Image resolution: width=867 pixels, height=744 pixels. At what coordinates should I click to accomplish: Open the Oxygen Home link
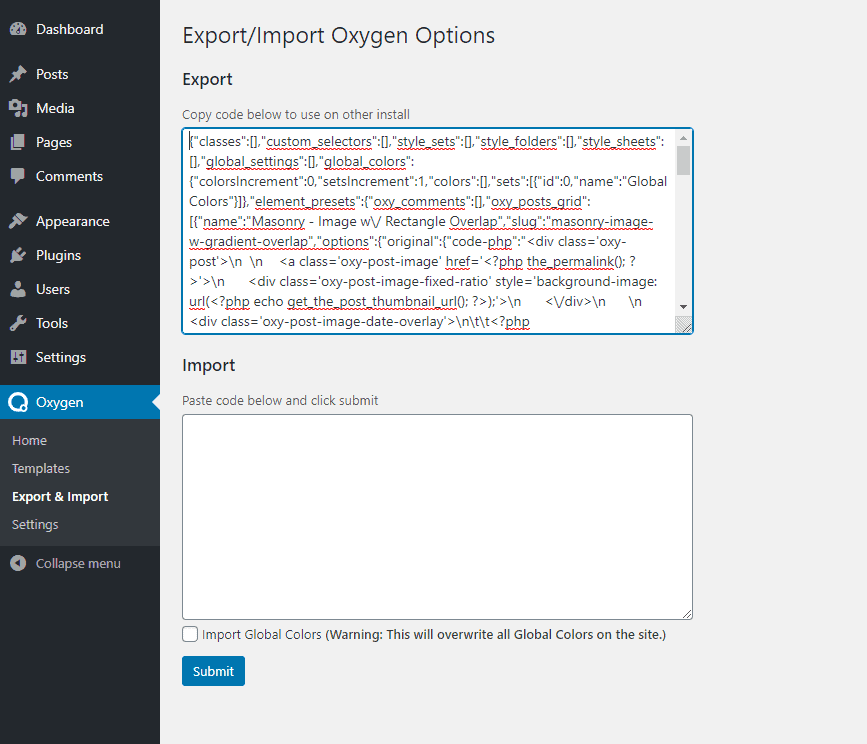click(29, 440)
